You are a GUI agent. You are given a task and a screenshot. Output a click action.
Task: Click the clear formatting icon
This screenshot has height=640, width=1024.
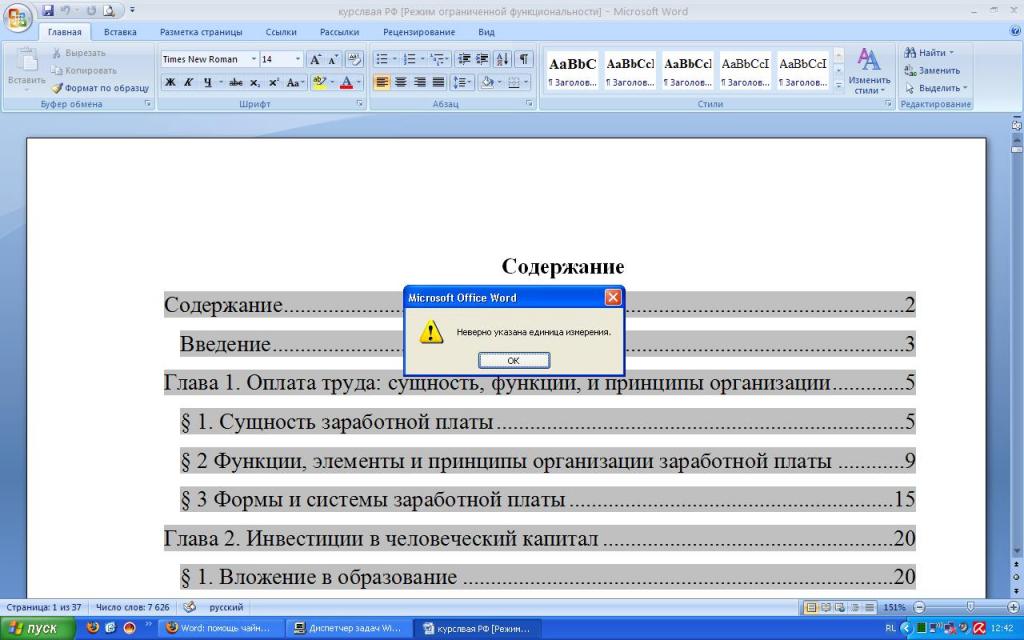[354, 59]
